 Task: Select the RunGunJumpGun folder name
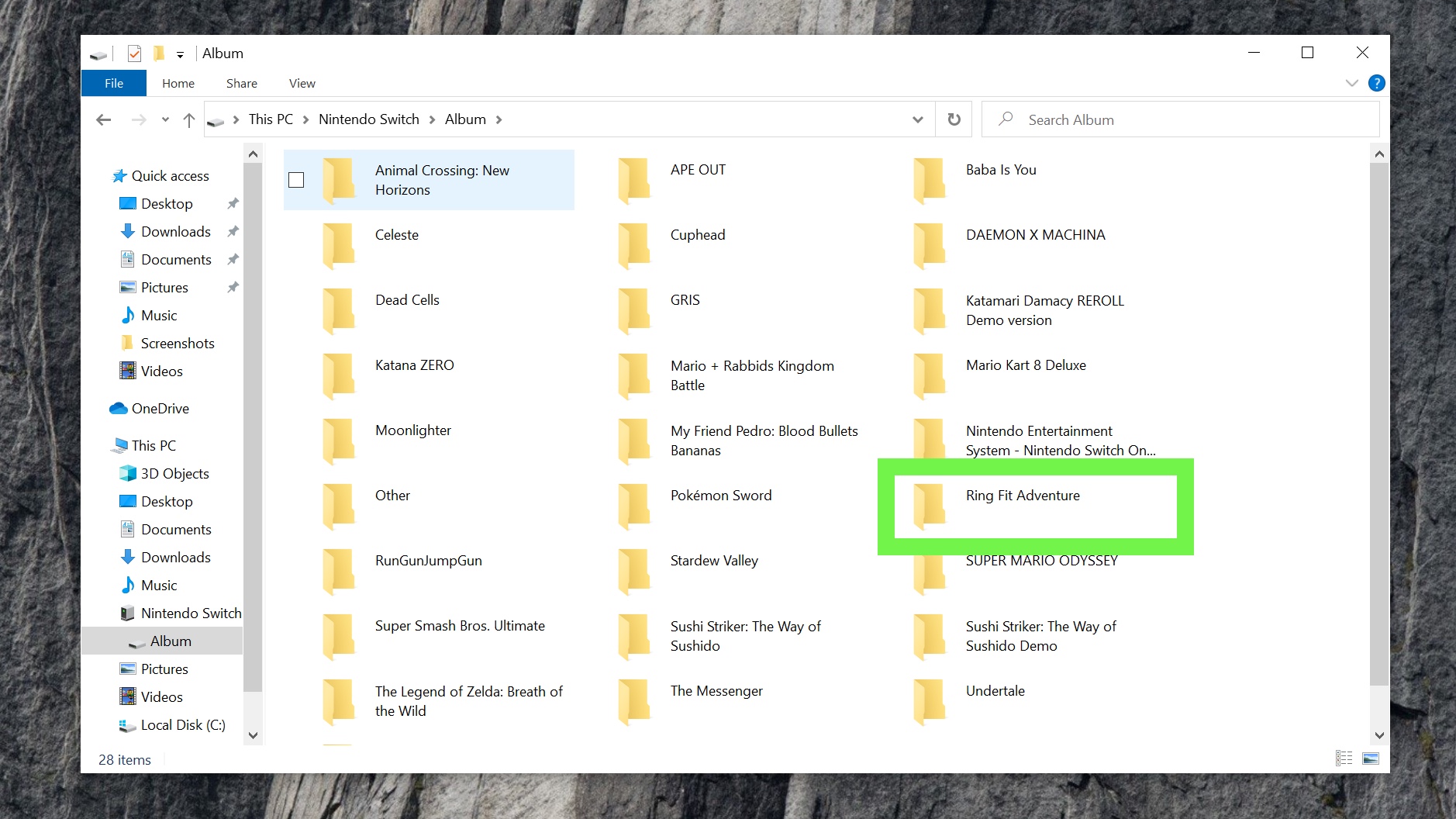pos(429,561)
